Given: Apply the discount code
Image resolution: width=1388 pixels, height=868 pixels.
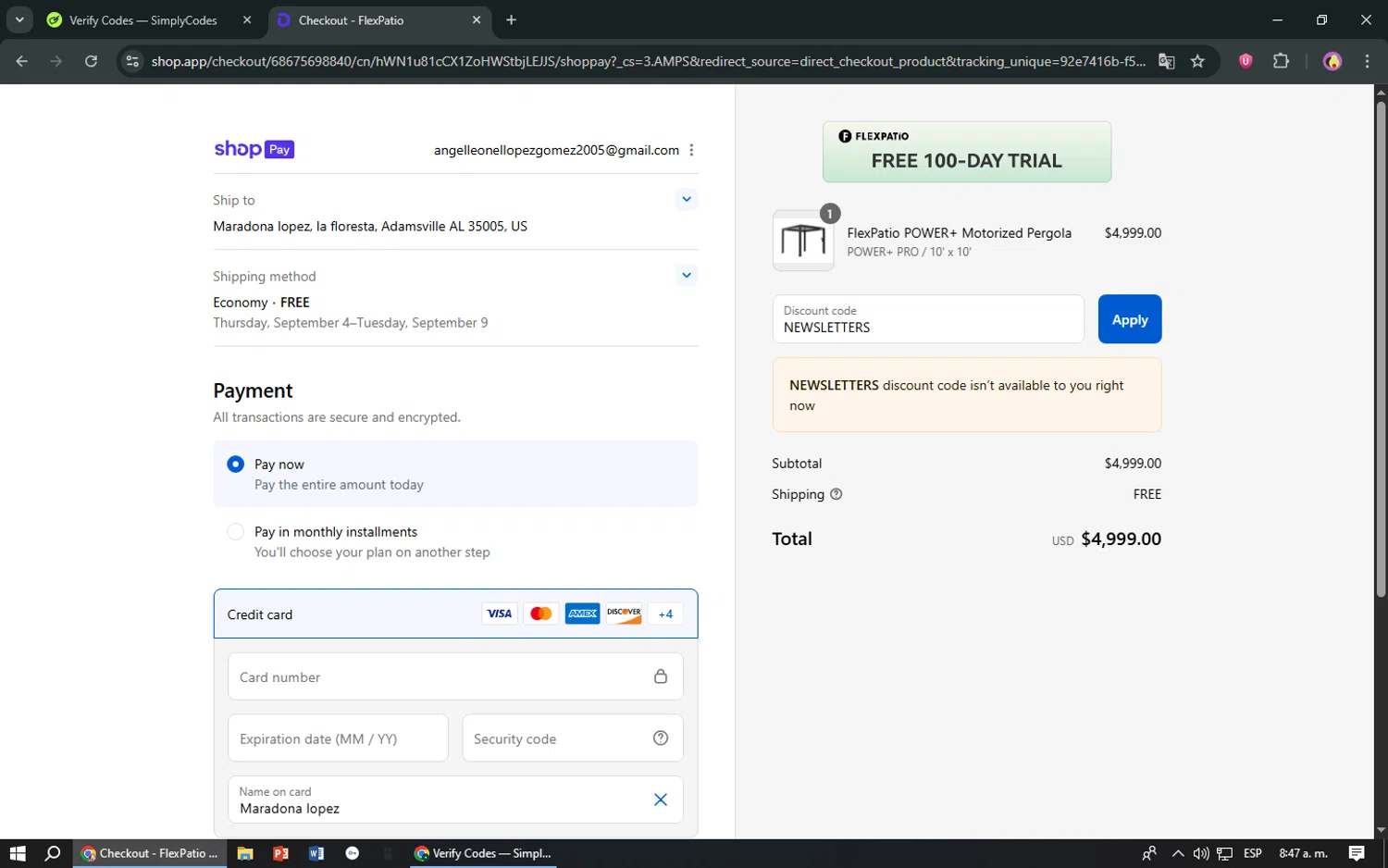Looking at the screenshot, I should click(1130, 319).
